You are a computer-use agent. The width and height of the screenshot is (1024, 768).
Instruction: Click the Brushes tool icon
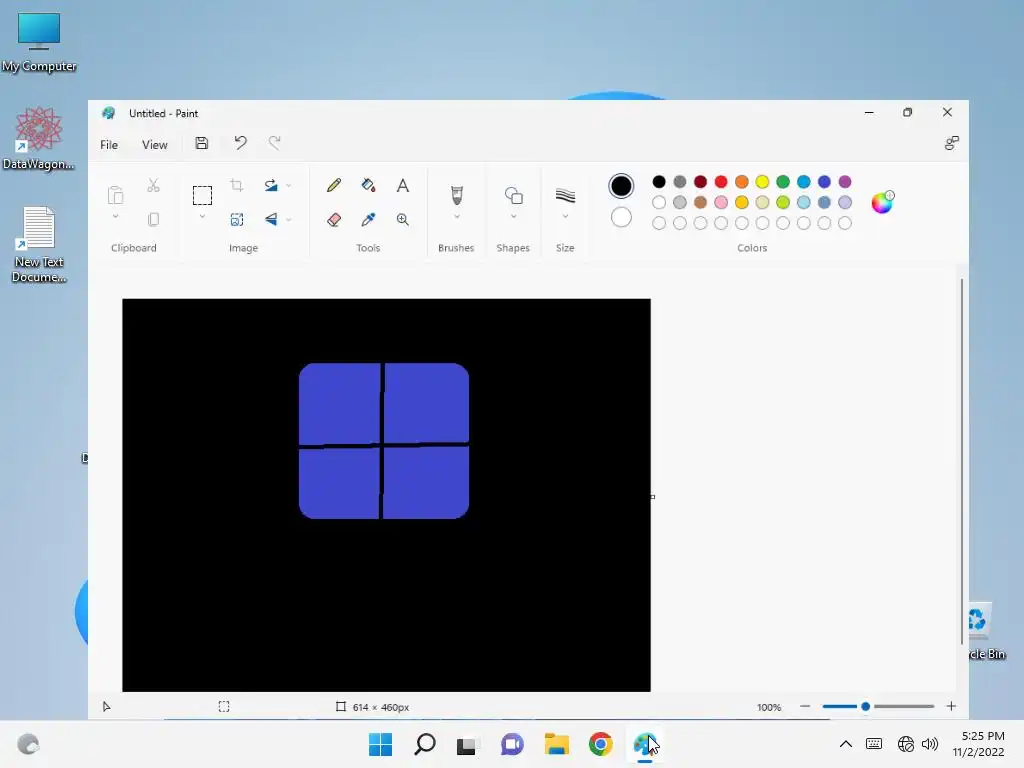coord(456,195)
